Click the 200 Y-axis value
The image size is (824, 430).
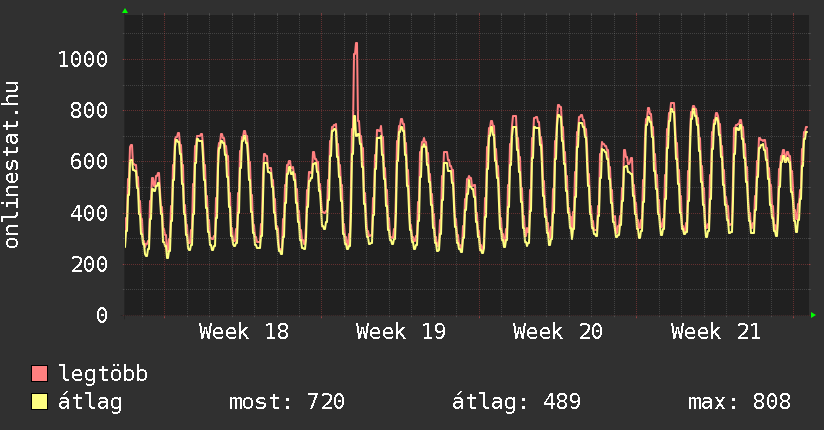[x=89, y=264]
